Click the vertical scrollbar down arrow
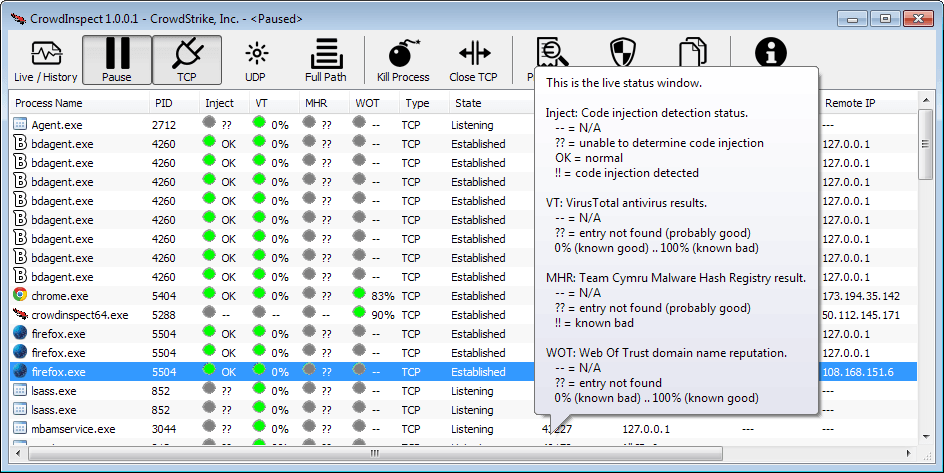Image resolution: width=944 pixels, height=473 pixels. click(x=926, y=432)
